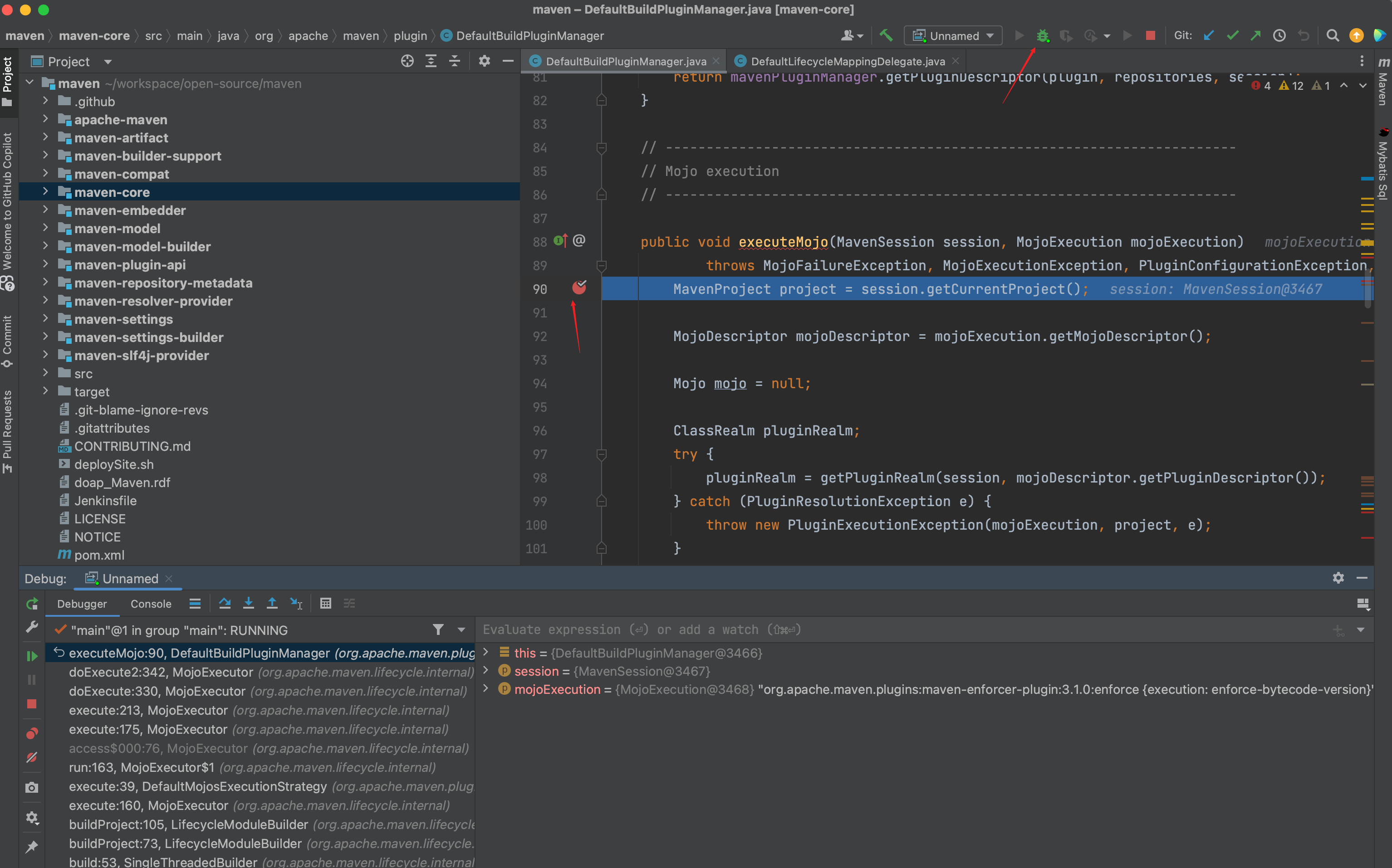Expand the apache-maven folder
The width and height of the screenshot is (1392, 868).
(x=45, y=119)
